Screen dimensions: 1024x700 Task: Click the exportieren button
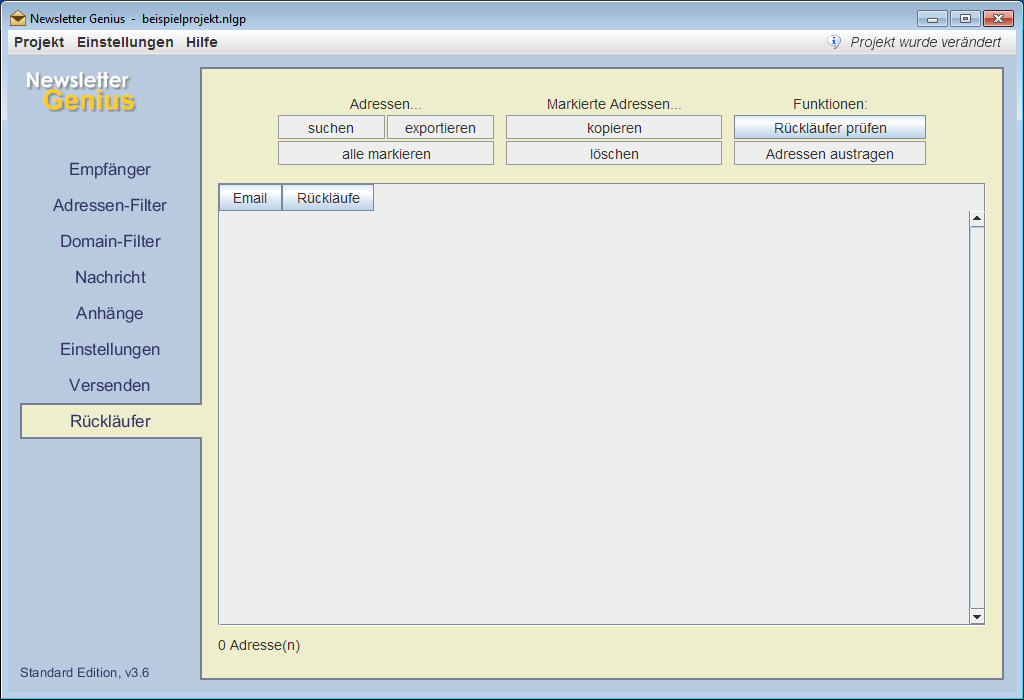pos(440,128)
